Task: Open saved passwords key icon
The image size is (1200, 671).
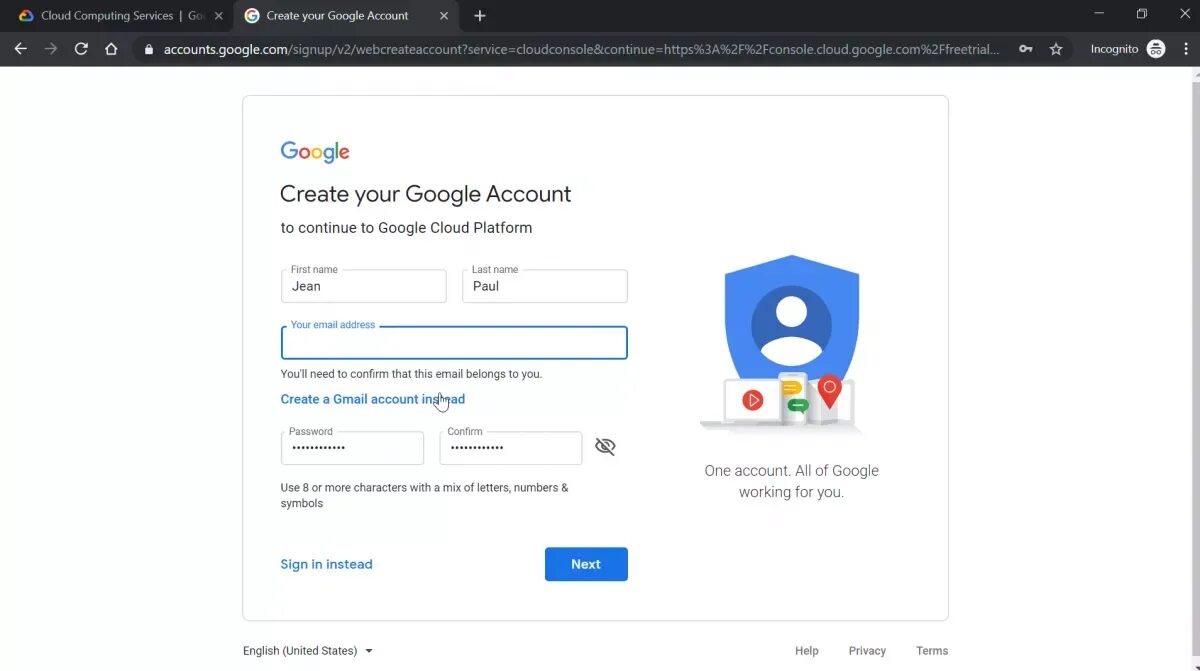Action: click(1026, 48)
